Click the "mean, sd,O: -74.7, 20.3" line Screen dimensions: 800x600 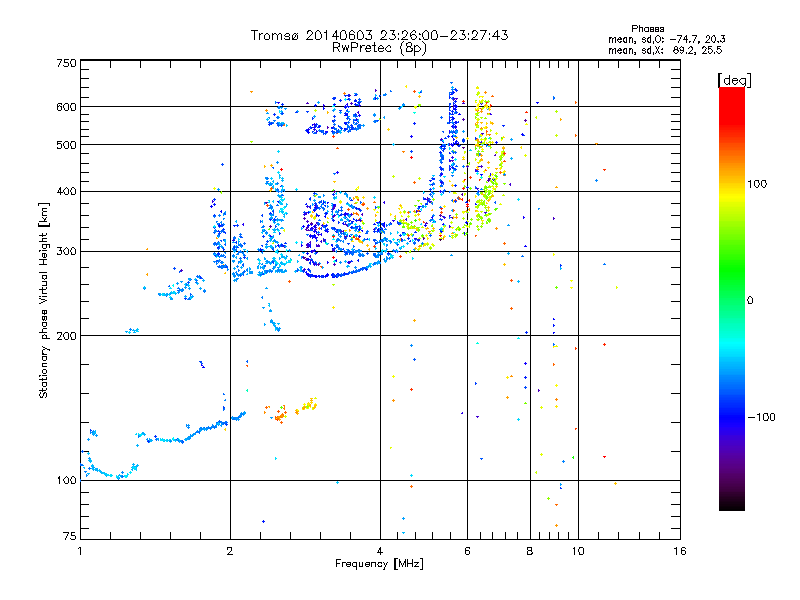point(666,39)
